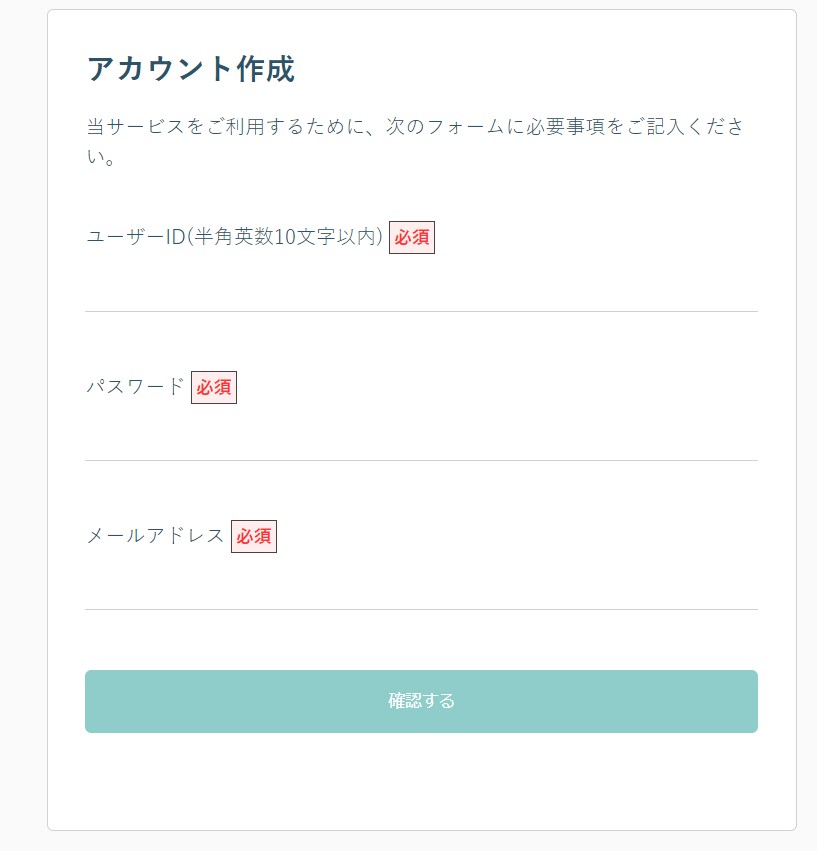Click gray page background left of card
This screenshot has width=817, height=851.
[x=22, y=420]
